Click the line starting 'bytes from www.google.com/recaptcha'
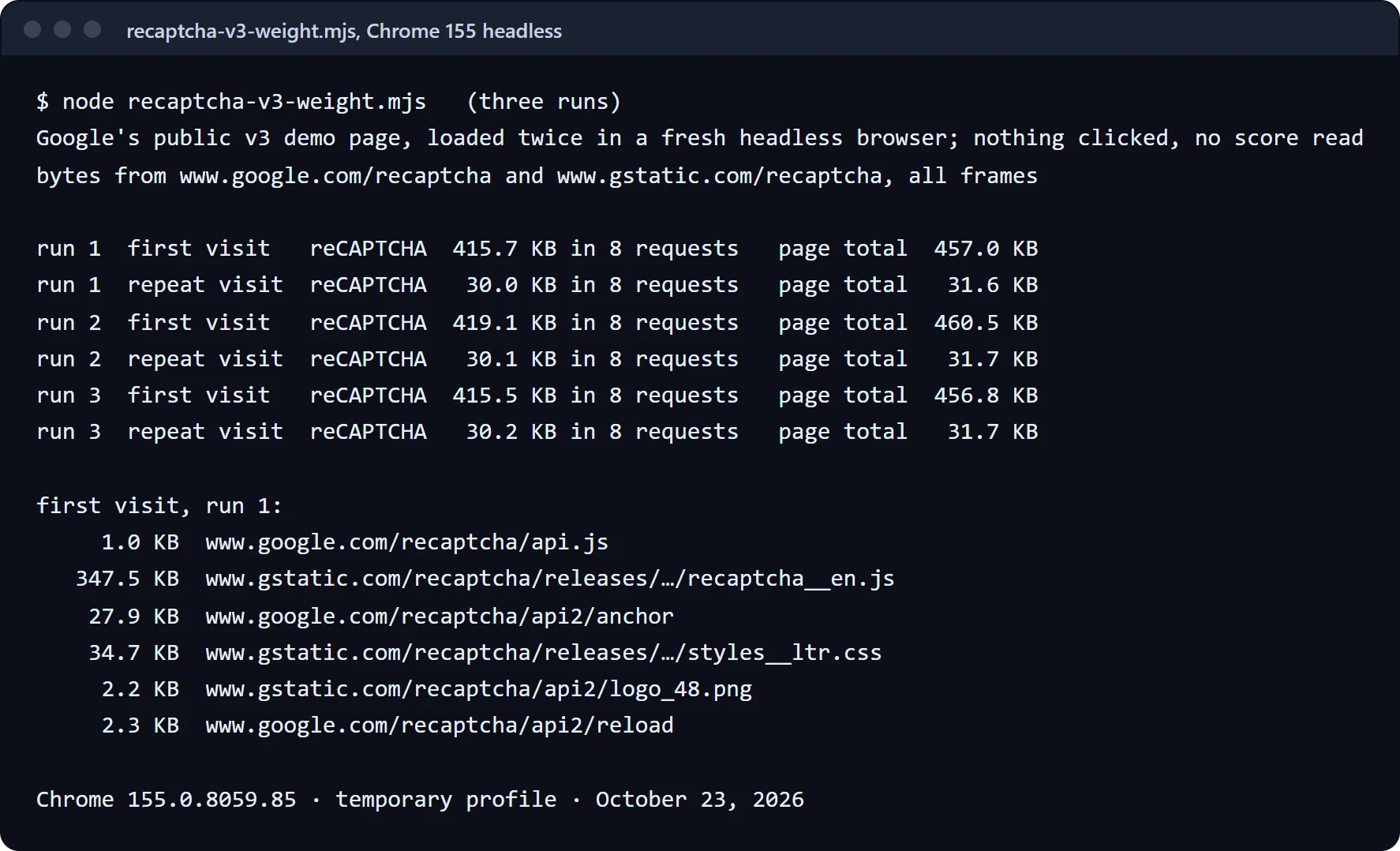1400x851 pixels. click(x=537, y=175)
